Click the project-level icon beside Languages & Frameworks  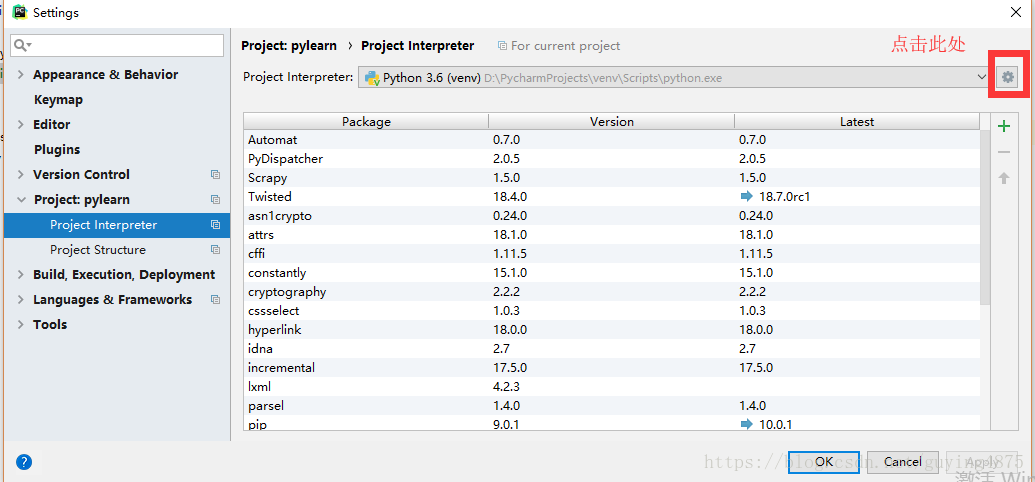(x=215, y=300)
